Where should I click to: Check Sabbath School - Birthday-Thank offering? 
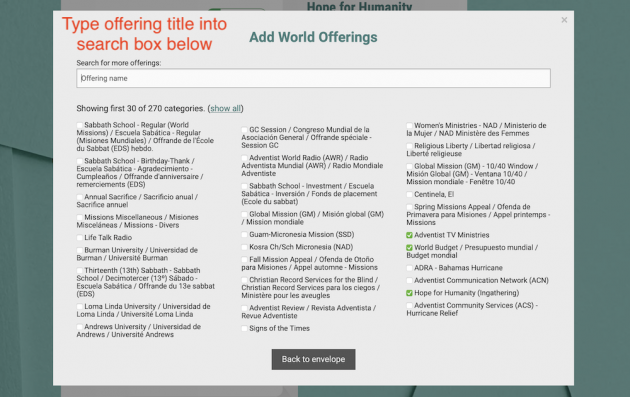[x=80, y=161]
